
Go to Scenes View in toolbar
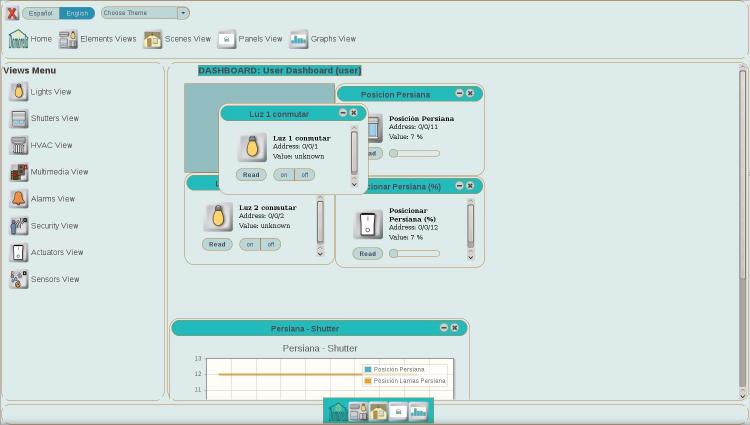pyautogui.click(x=153, y=39)
